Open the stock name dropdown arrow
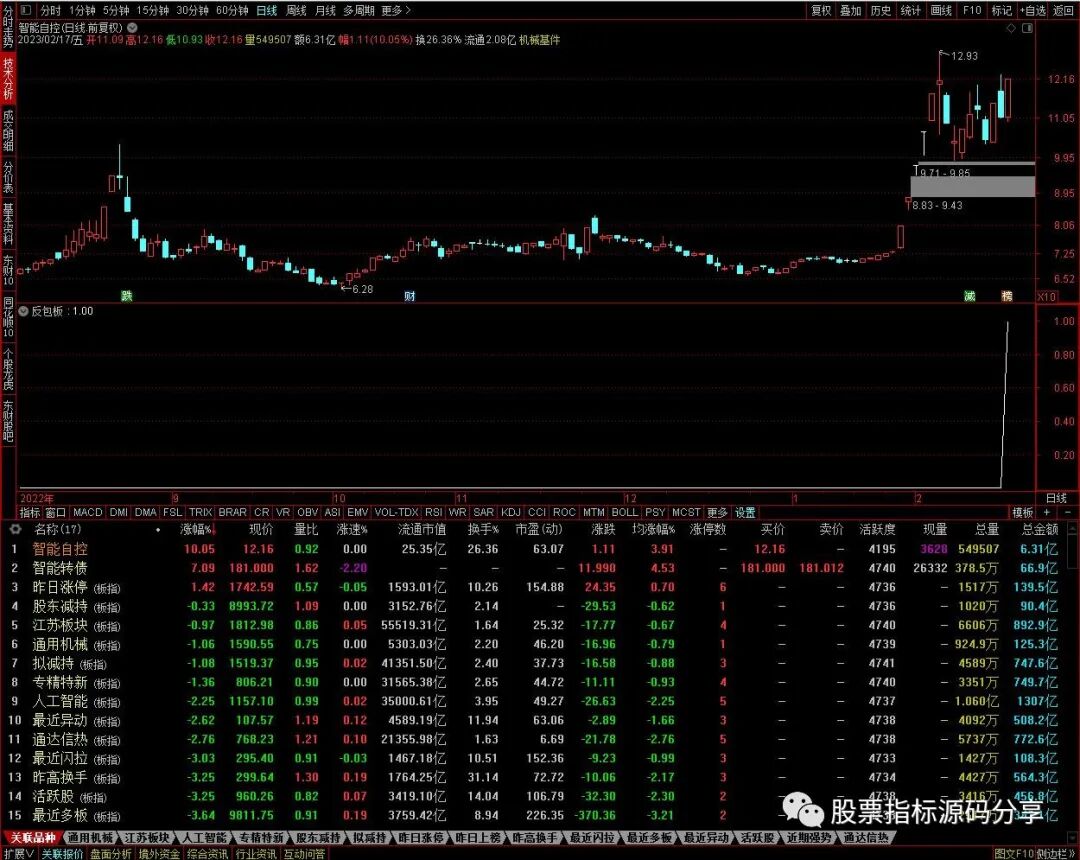 click(132, 28)
